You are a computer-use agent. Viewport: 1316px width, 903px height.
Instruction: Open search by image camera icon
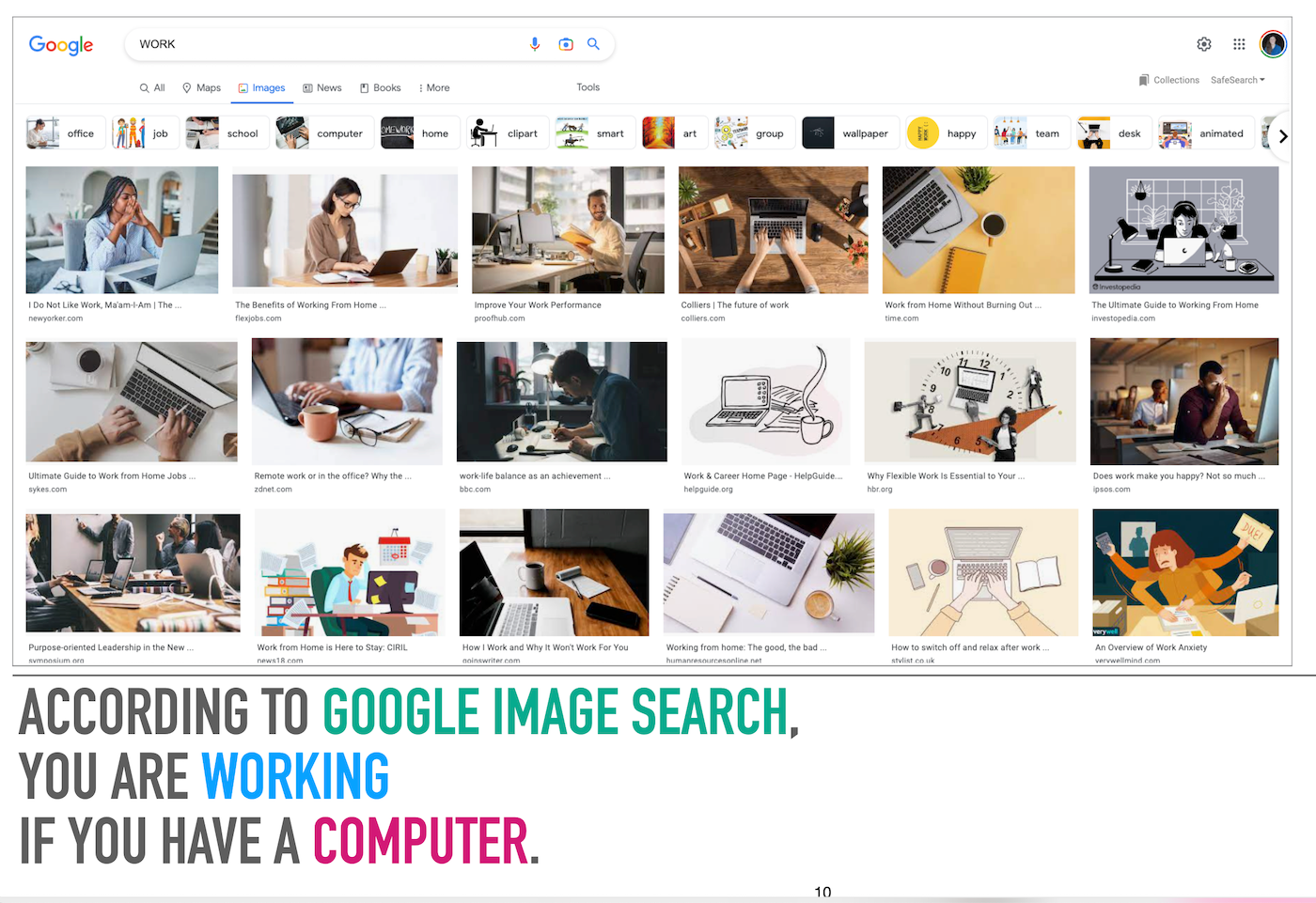tap(566, 44)
